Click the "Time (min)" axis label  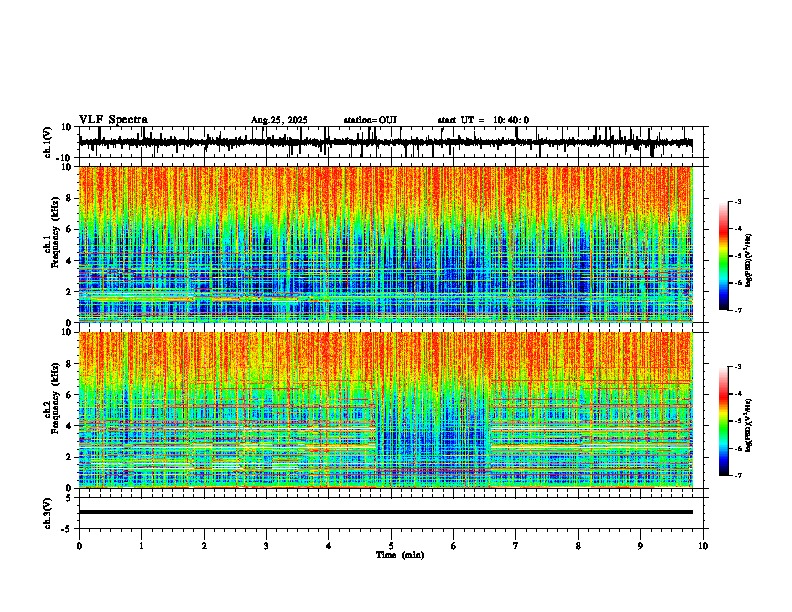point(400,555)
